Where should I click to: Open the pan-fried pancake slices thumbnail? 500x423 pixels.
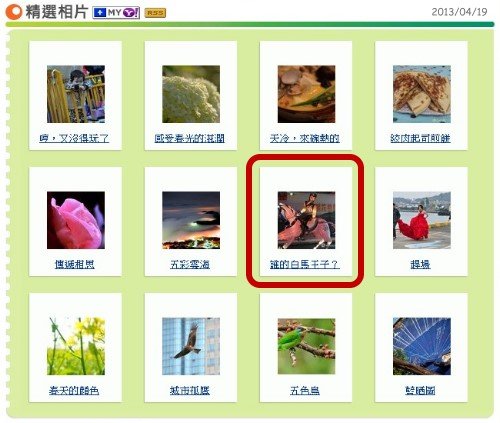pyautogui.click(x=422, y=94)
